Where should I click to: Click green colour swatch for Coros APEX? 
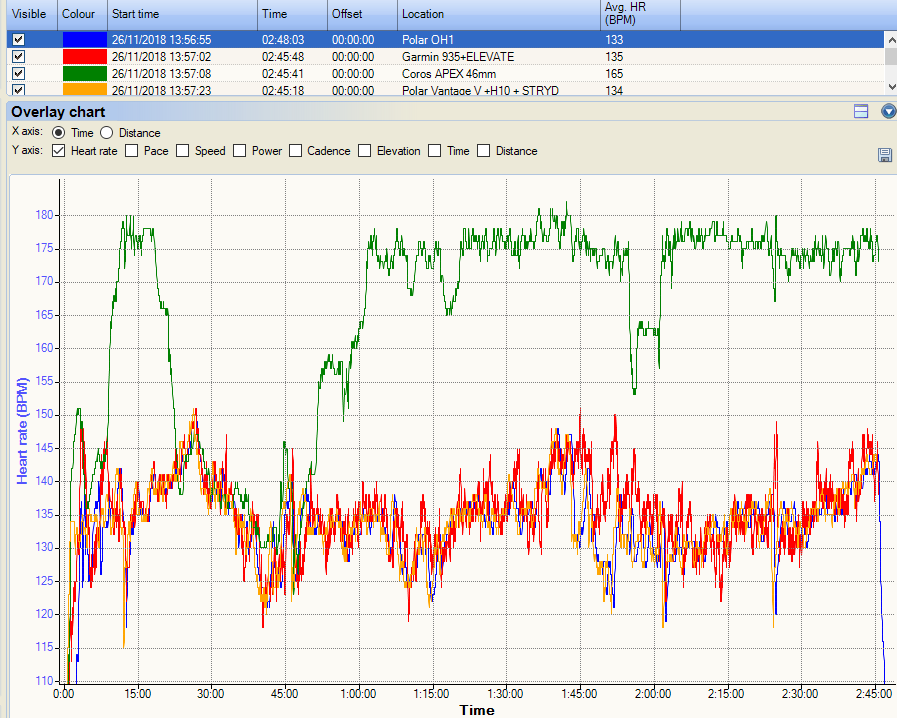pos(85,74)
